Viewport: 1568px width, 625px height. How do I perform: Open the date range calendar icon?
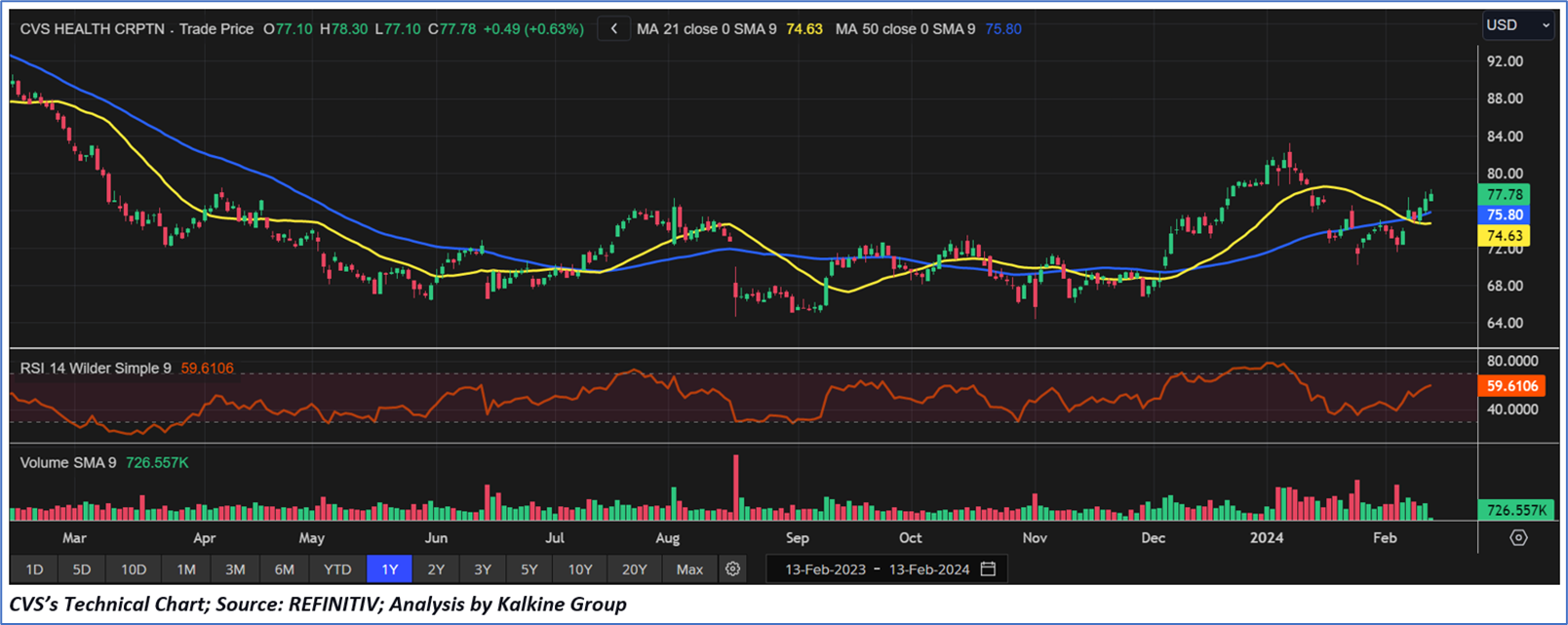988,568
